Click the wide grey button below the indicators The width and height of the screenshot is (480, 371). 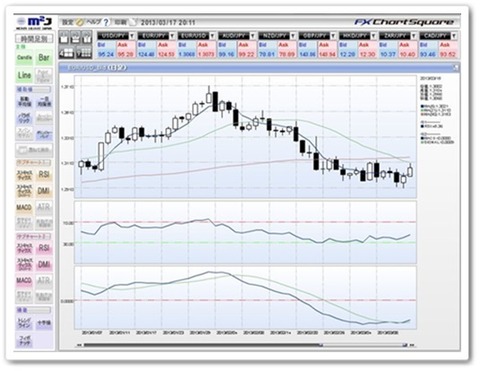[34, 150]
